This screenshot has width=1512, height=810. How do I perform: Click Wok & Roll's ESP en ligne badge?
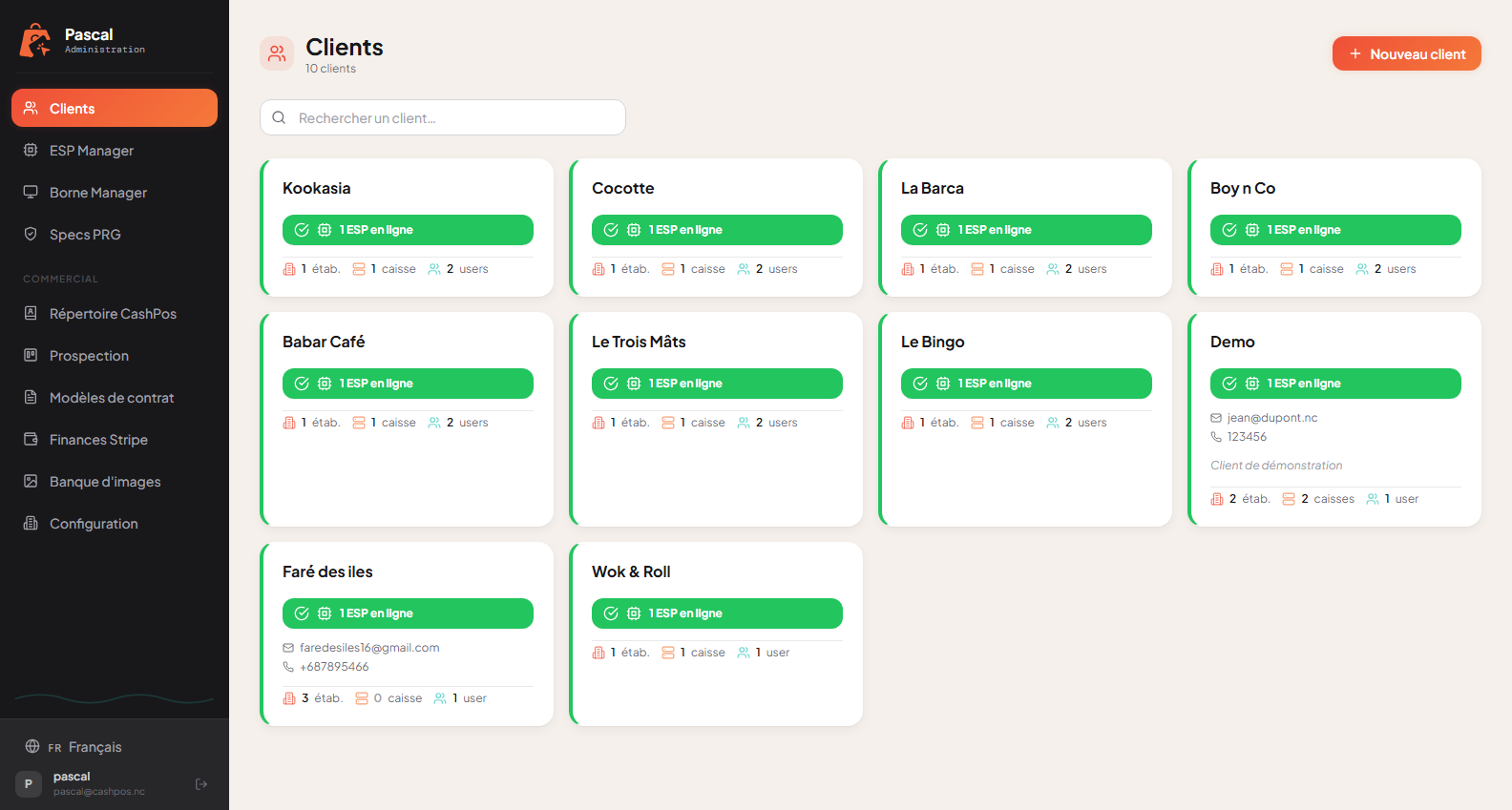pyautogui.click(x=717, y=613)
